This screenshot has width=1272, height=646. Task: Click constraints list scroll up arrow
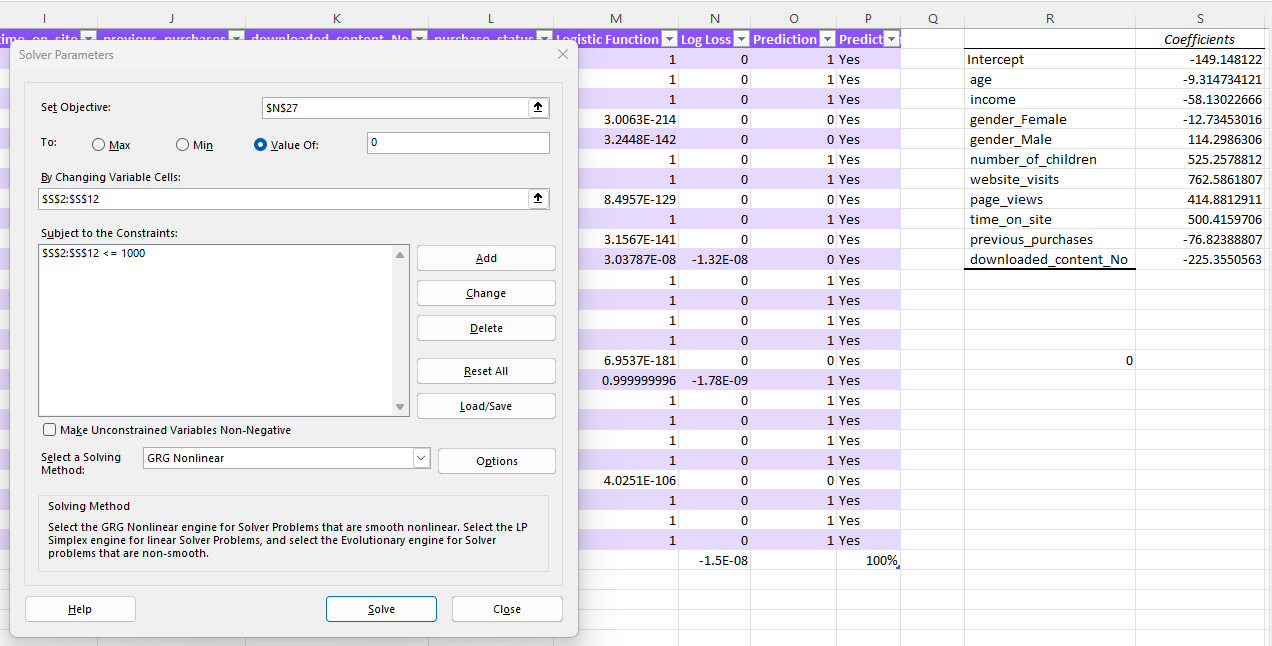click(401, 254)
